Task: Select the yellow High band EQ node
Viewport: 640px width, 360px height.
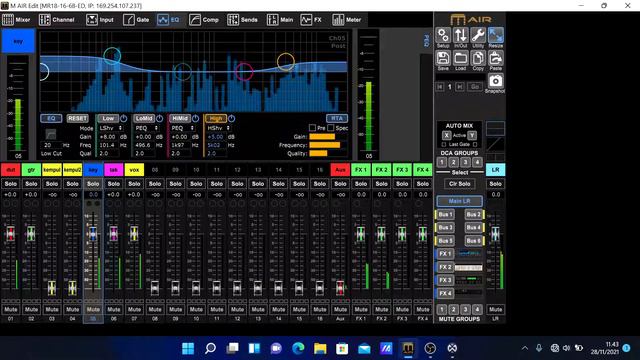Action: pos(286,62)
